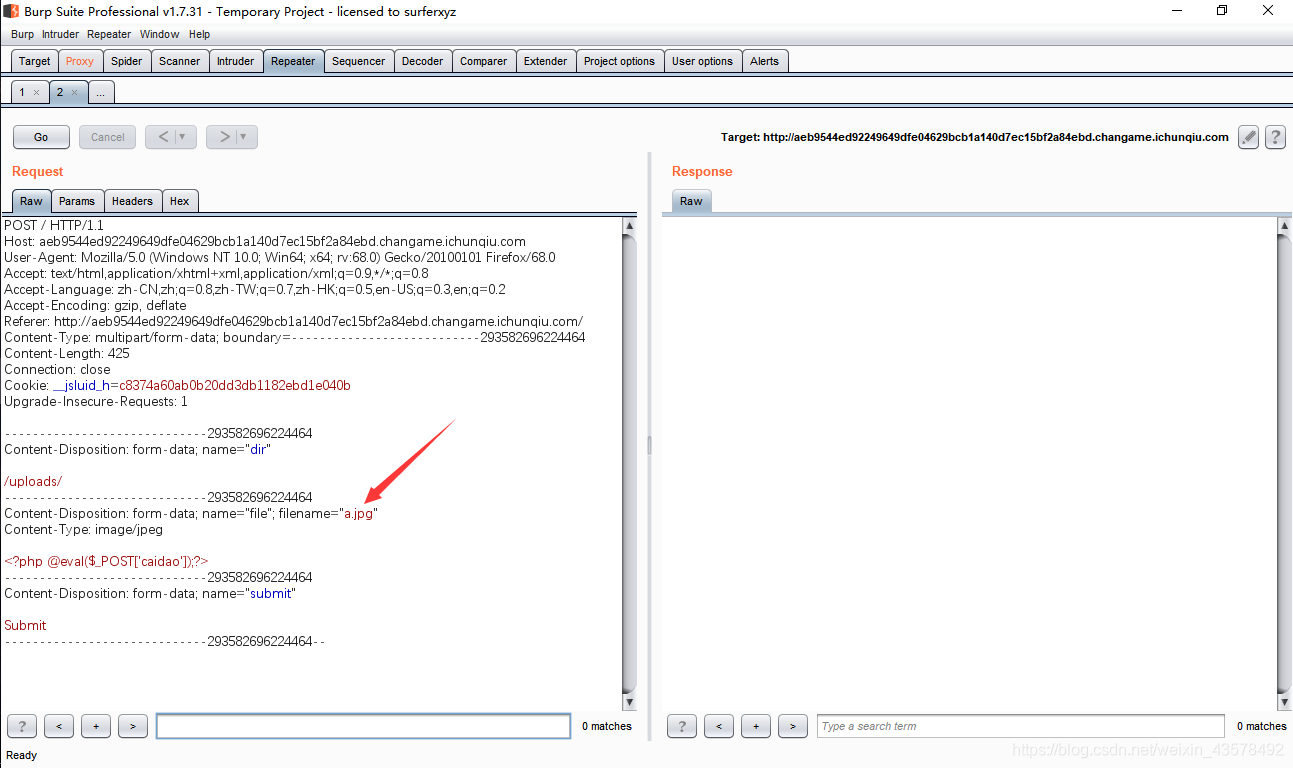Switch to the Decoder tab

[423, 61]
